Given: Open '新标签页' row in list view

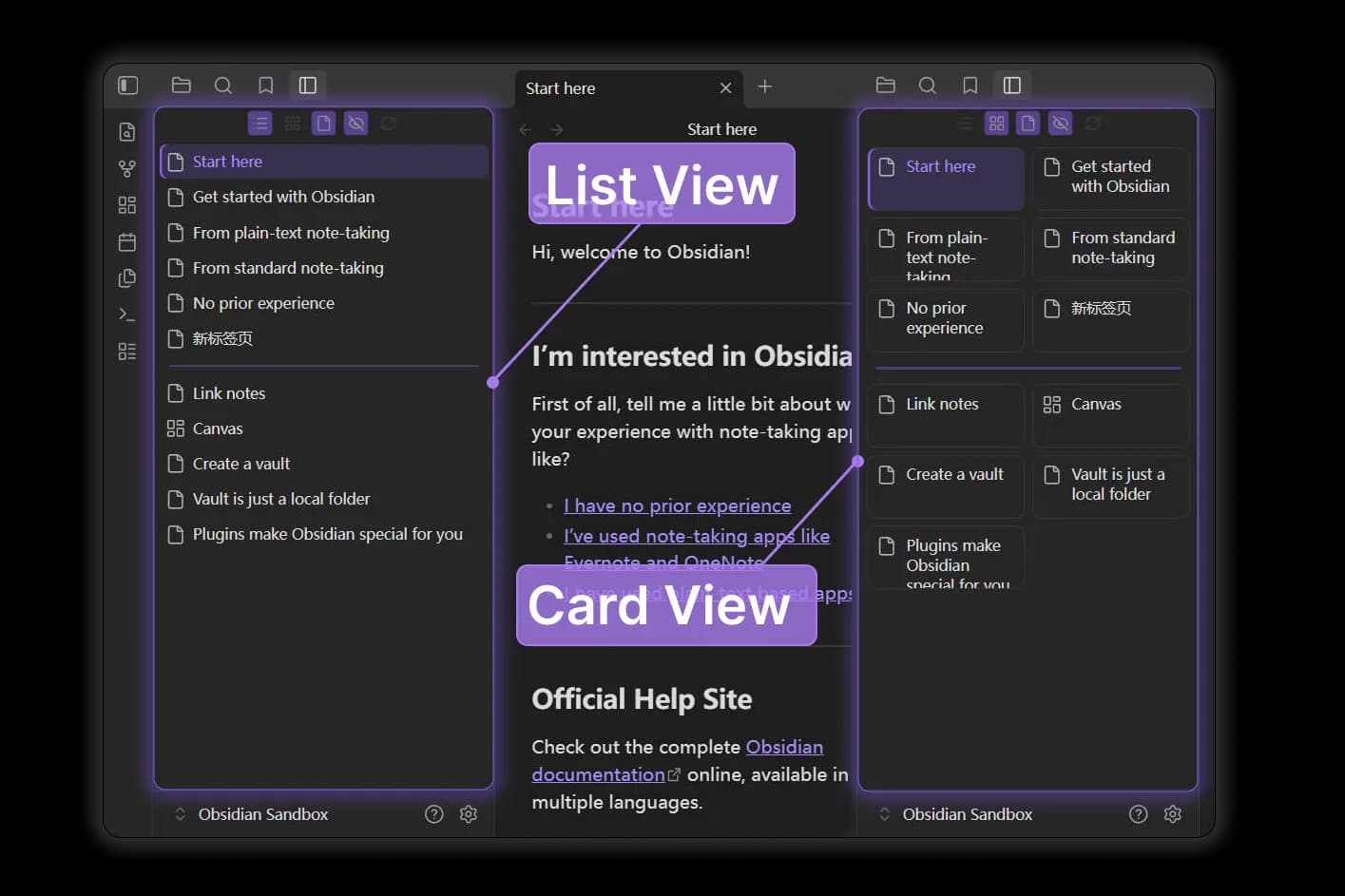Looking at the screenshot, I should pyautogui.click(x=324, y=338).
